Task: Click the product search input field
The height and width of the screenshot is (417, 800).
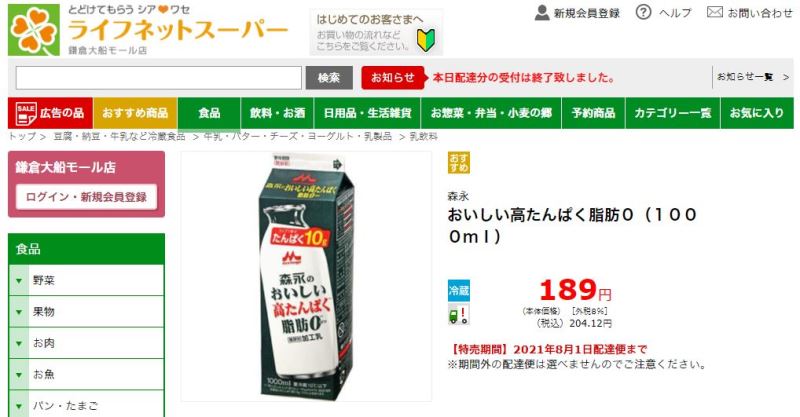Action: 159,78
